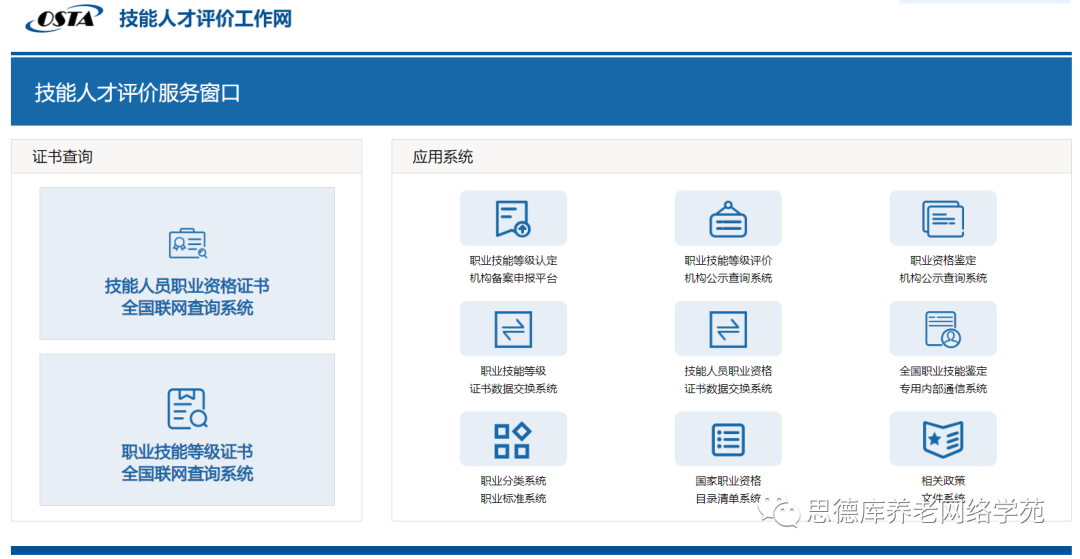Click the list icon for 国家职业资格 目录清单系统
Viewport: 1080px width, 559px height.
tap(728, 439)
